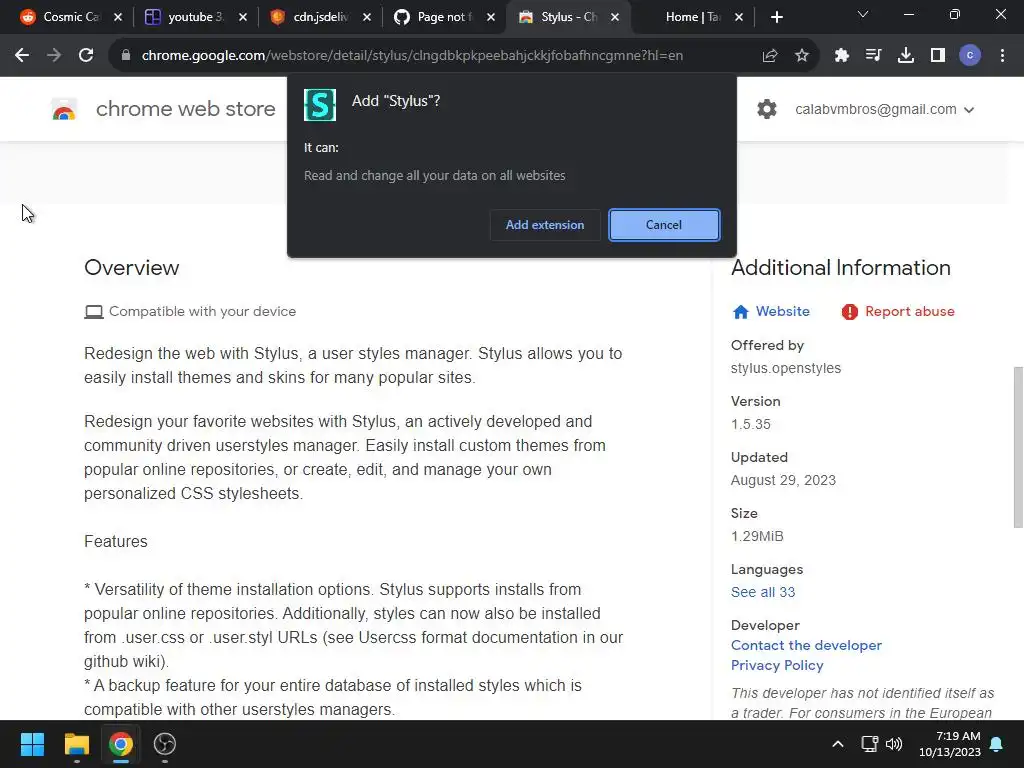The height and width of the screenshot is (768, 1024).
Task: Click the August 29, 2023 updated date
Action: [x=783, y=481]
